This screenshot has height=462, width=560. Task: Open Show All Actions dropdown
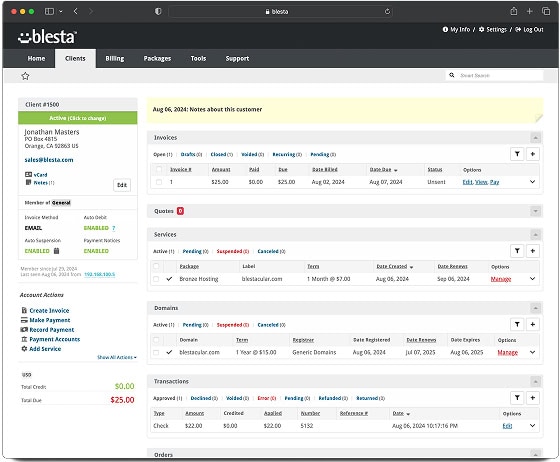[x=117, y=357]
